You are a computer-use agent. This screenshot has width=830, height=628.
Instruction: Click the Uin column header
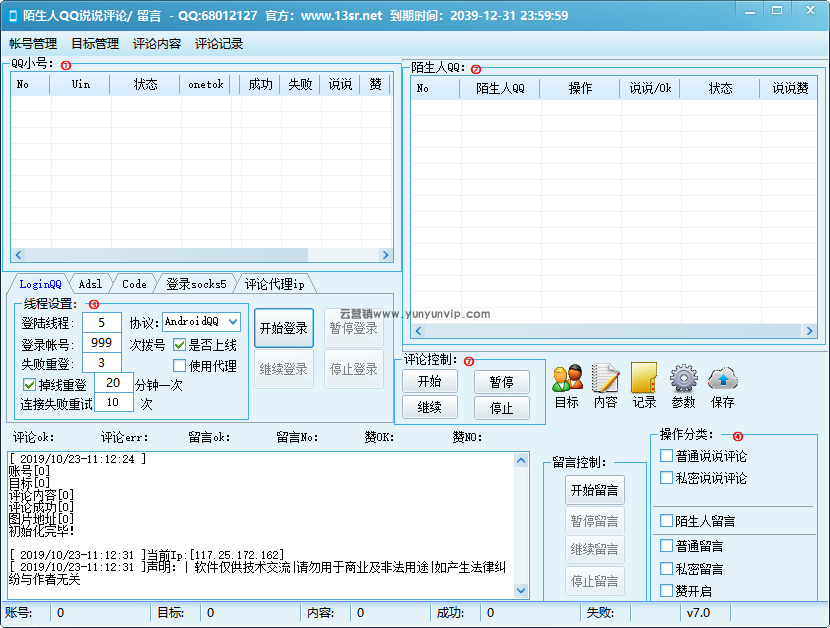coord(80,84)
